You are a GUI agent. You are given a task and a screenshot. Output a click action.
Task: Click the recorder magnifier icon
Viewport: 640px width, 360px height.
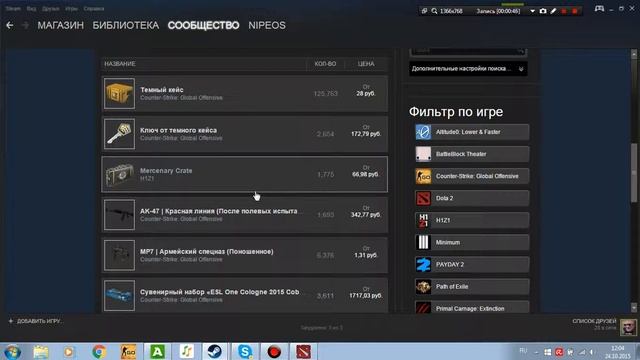434,11
